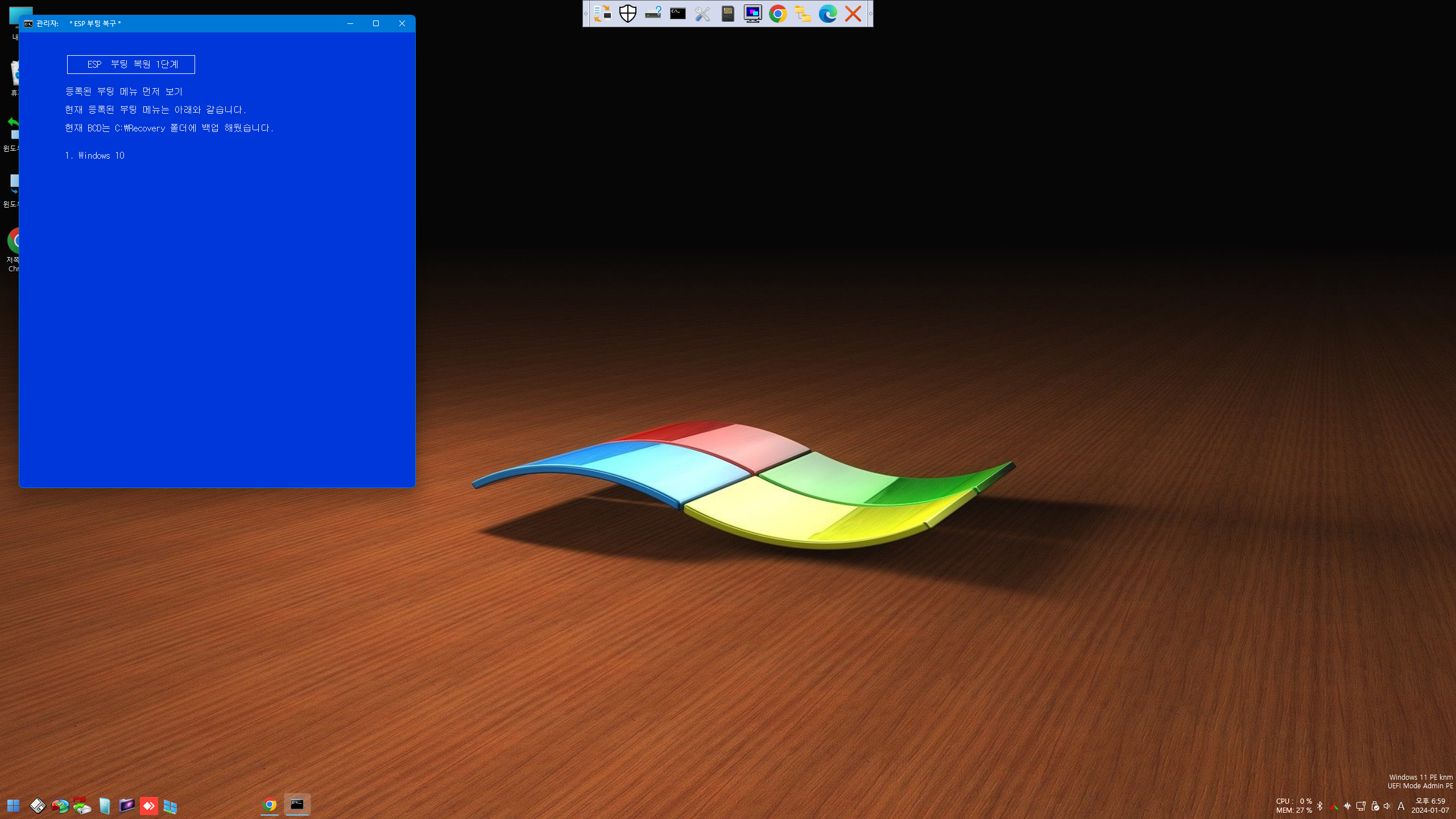1456x819 pixels.
Task: Launch Command Prompt from top dock
Action: click(678, 14)
